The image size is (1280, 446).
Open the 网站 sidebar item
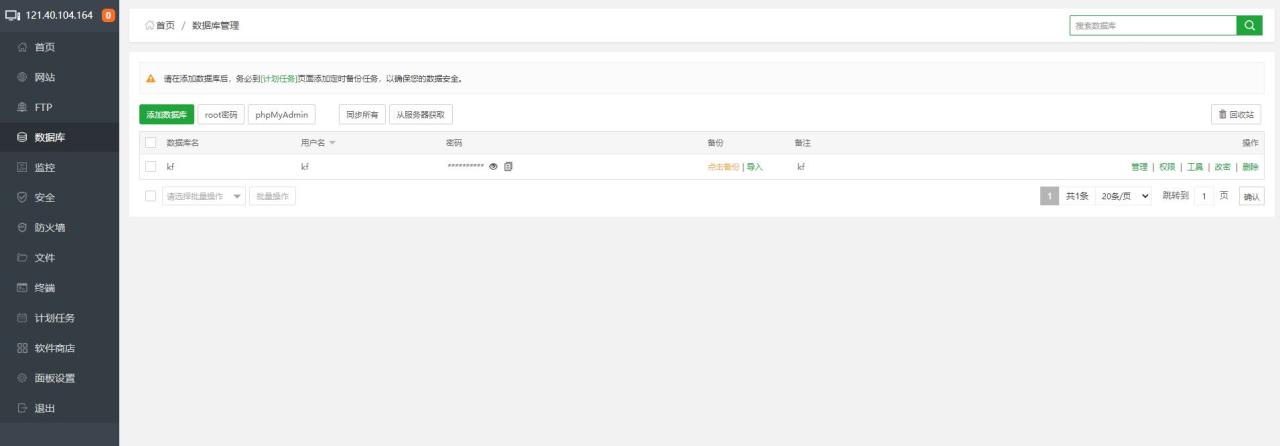click(59, 77)
